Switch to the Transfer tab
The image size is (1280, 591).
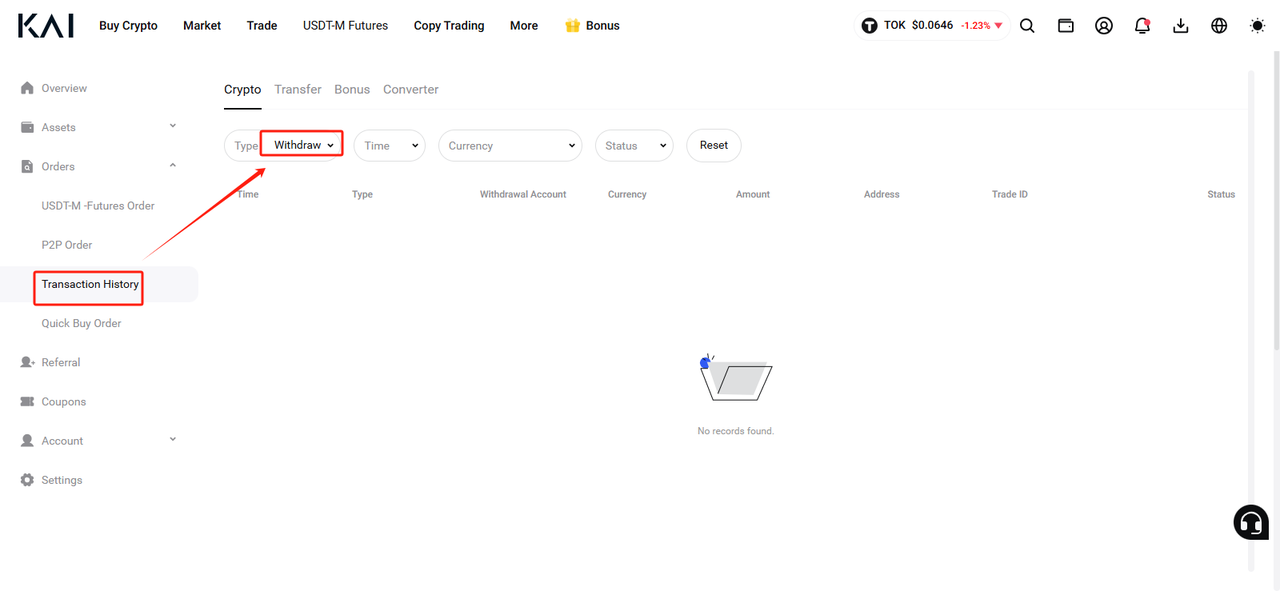click(298, 89)
